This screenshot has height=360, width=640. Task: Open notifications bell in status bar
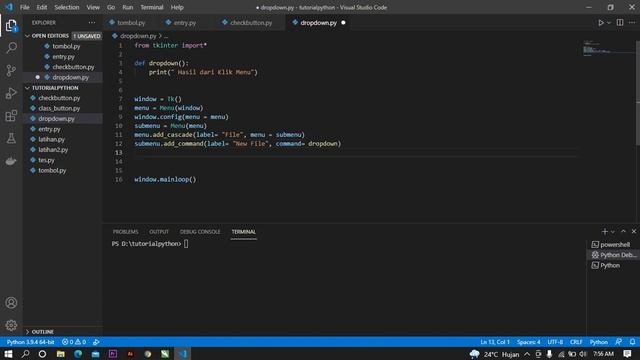pos(632,342)
